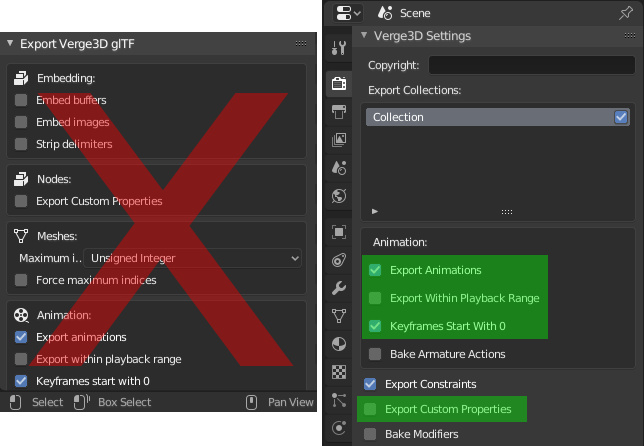Image resolution: width=644 pixels, height=446 pixels.
Task: Click the Select mouse icon in status bar
Action: coord(15,402)
